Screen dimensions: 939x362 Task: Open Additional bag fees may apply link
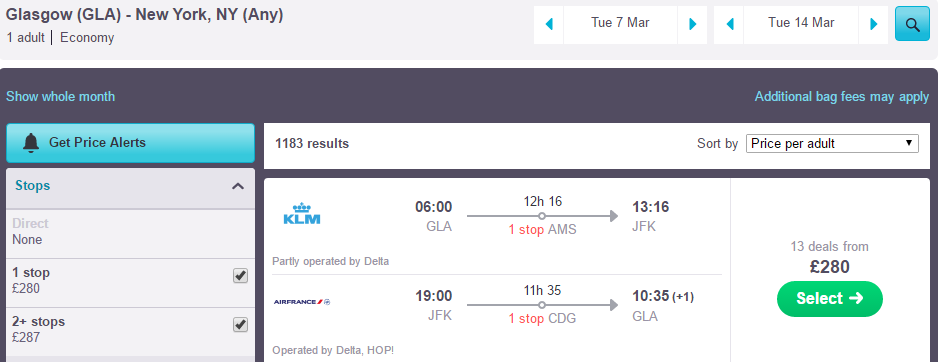tap(842, 96)
